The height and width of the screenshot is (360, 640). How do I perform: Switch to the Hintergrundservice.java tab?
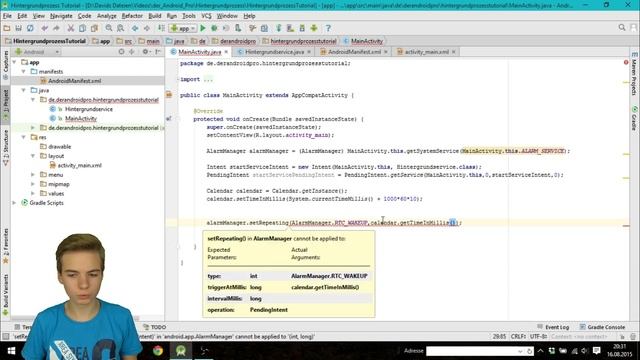coord(274,52)
